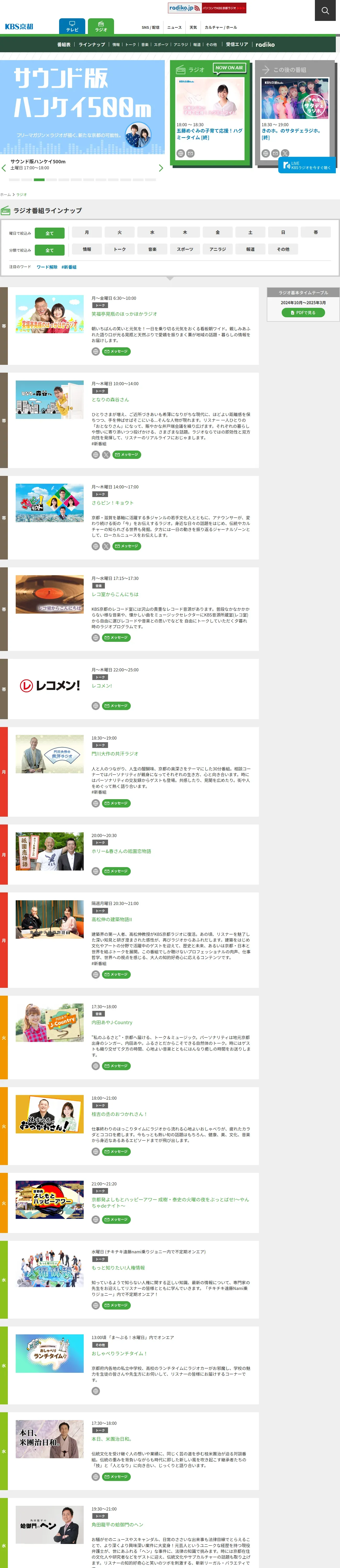Open the 受信エリア nav item
Image resolution: width=340 pixels, height=1568 pixels.
[237, 44]
